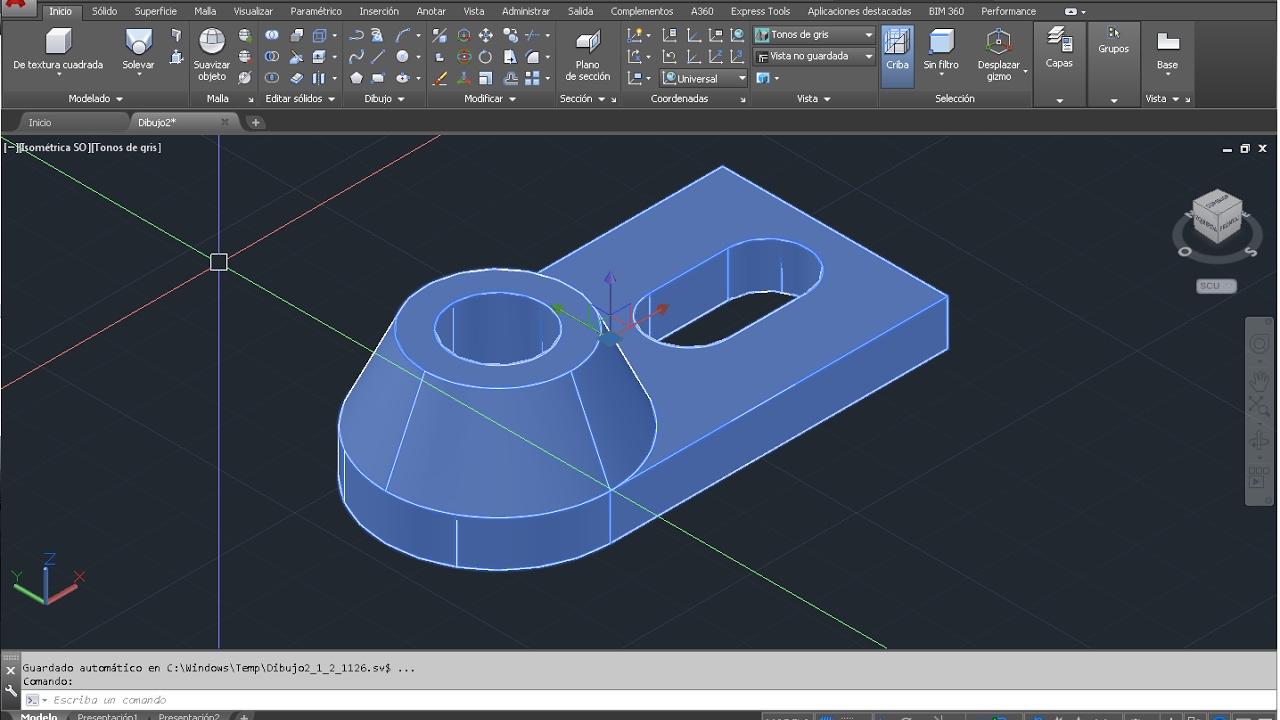
Task: Go to the Visualizar ribbon tab
Action: [253, 11]
